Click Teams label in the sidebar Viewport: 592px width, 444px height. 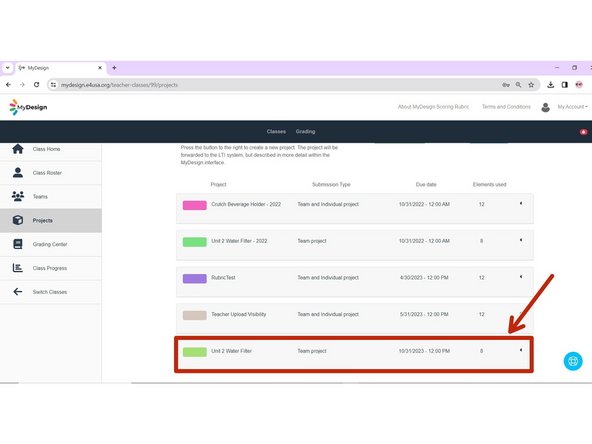(x=40, y=197)
